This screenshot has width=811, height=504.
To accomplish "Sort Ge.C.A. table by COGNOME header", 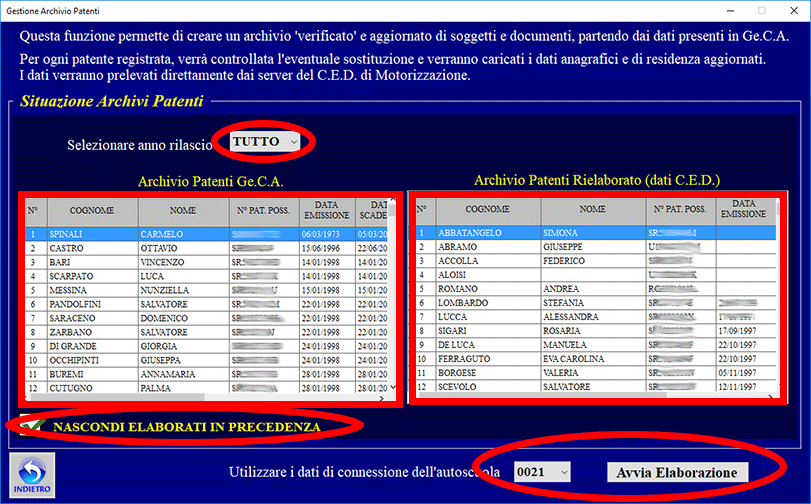I will [x=92, y=211].
